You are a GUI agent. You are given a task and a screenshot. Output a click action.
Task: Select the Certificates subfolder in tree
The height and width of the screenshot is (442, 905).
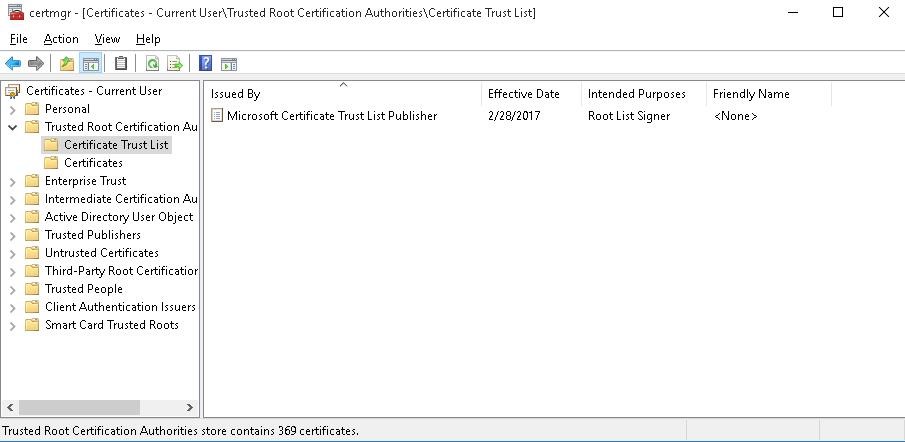(x=93, y=163)
